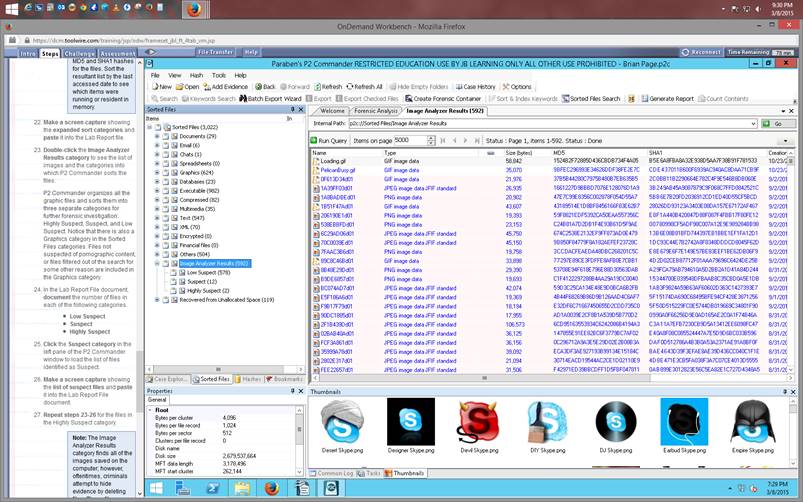Check the Graphics (624) checkbox

pos(165,173)
